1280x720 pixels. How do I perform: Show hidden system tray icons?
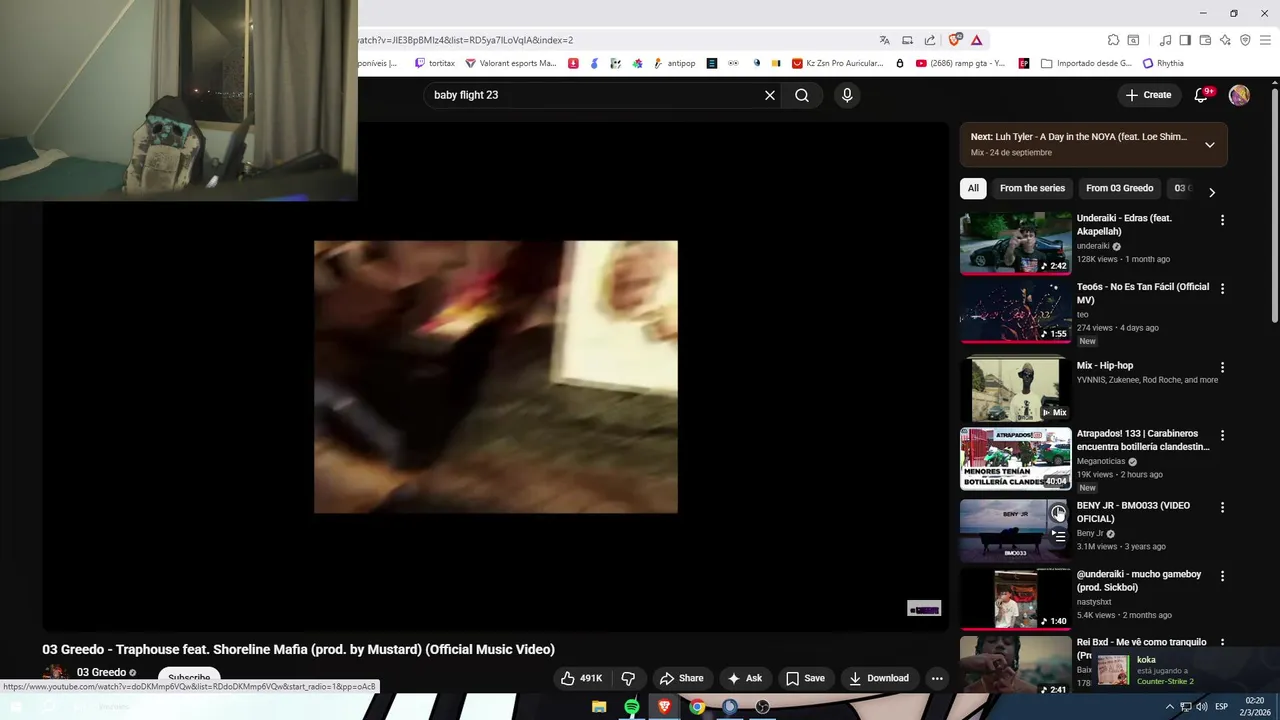point(1170,707)
